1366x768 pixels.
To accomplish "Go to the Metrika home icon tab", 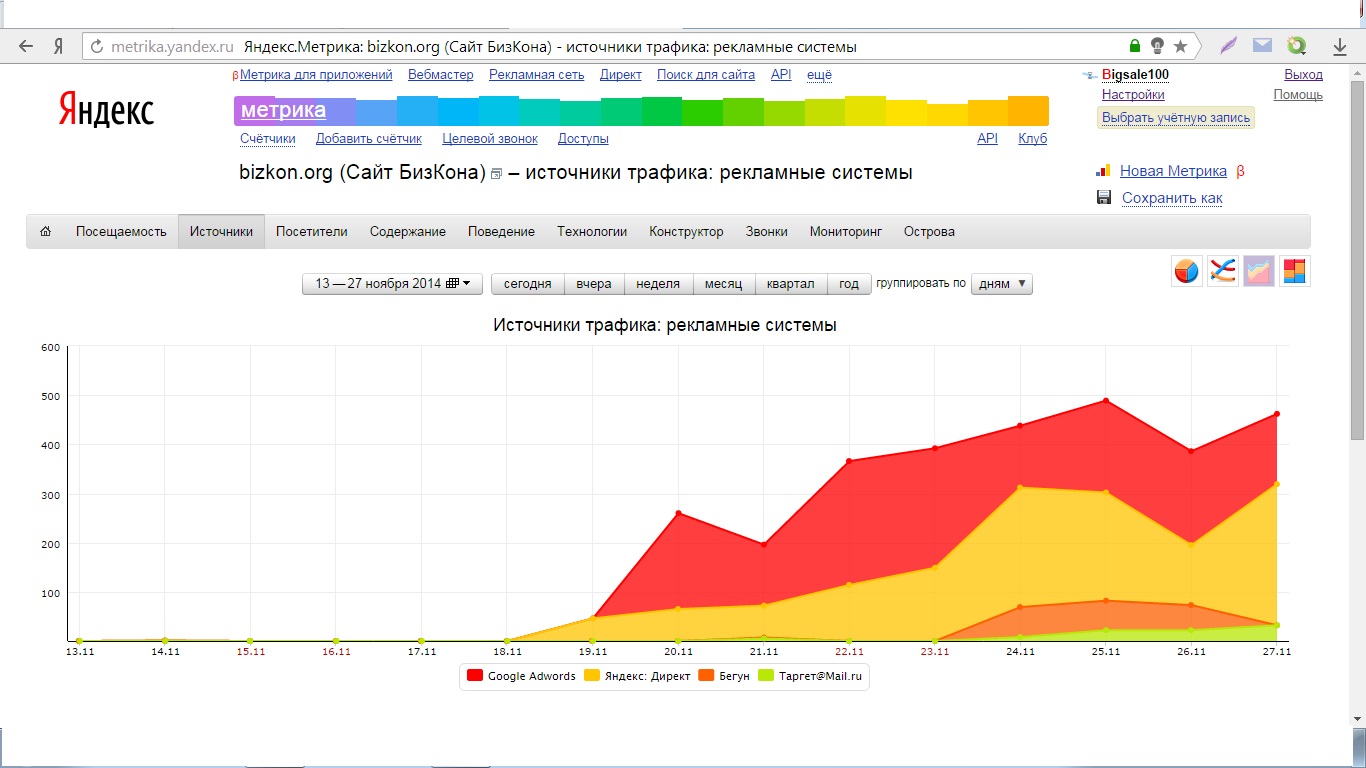I will click(x=46, y=231).
